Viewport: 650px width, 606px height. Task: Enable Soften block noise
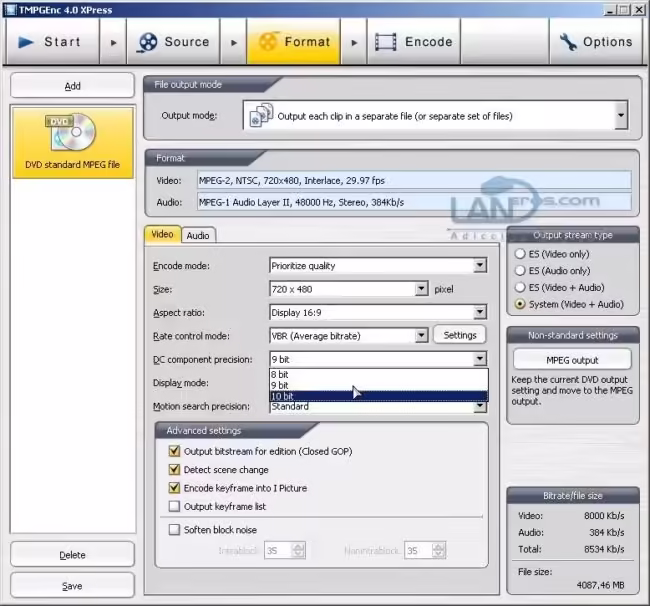(175, 529)
